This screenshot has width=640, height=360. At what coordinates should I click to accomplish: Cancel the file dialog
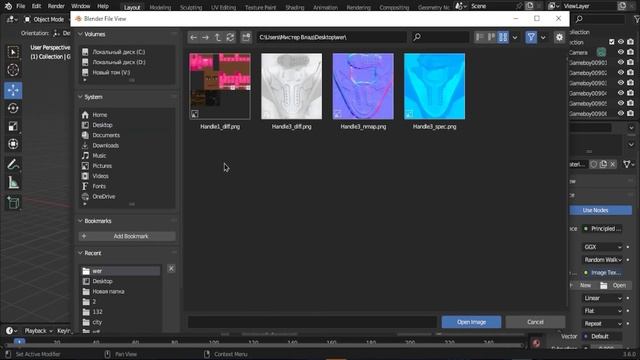[x=535, y=322]
